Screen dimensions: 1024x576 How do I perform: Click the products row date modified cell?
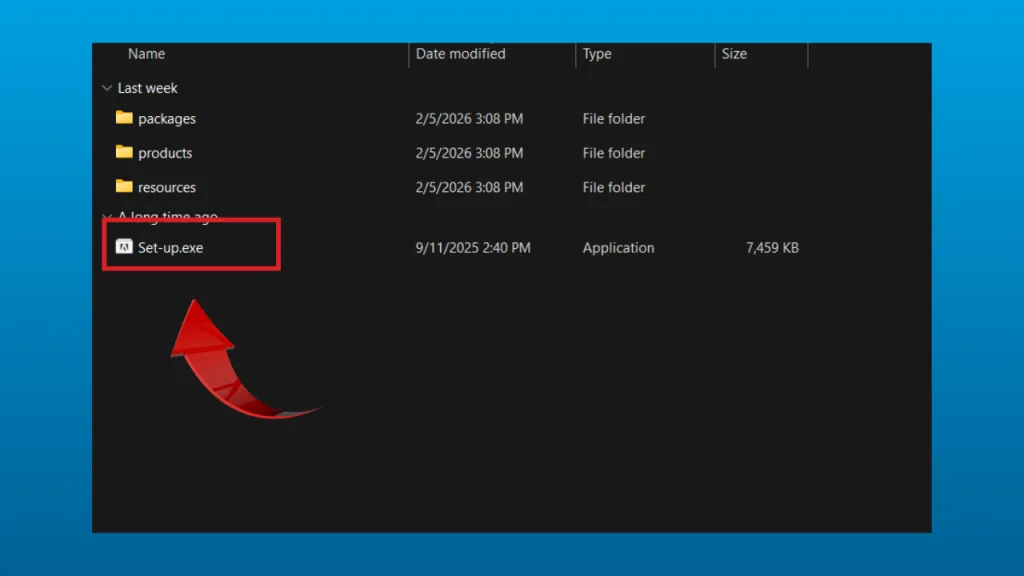coord(470,153)
